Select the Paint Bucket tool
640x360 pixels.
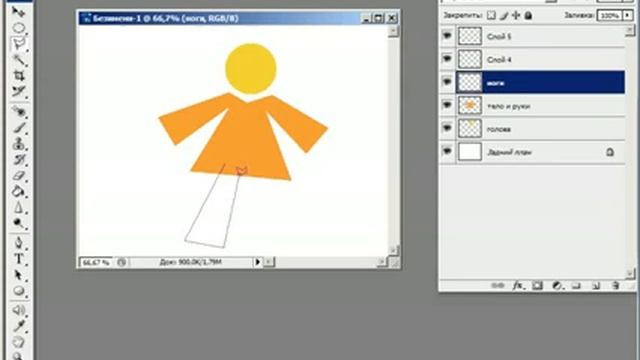[x=18, y=191]
